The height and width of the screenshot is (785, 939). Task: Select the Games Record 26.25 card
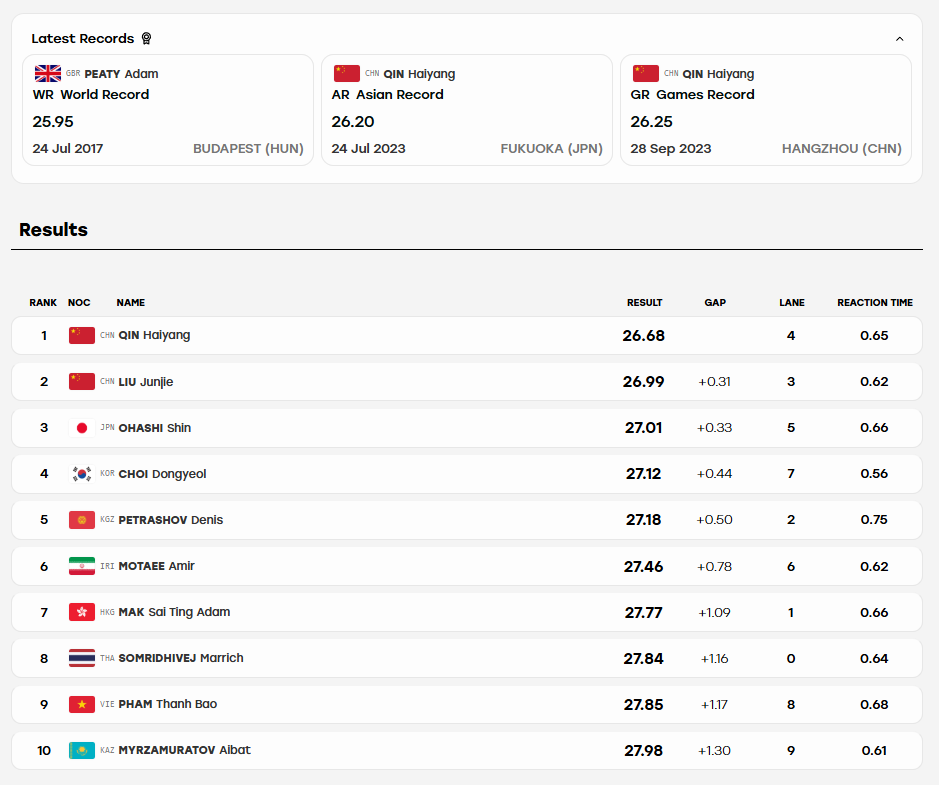pyautogui.click(x=766, y=110)
